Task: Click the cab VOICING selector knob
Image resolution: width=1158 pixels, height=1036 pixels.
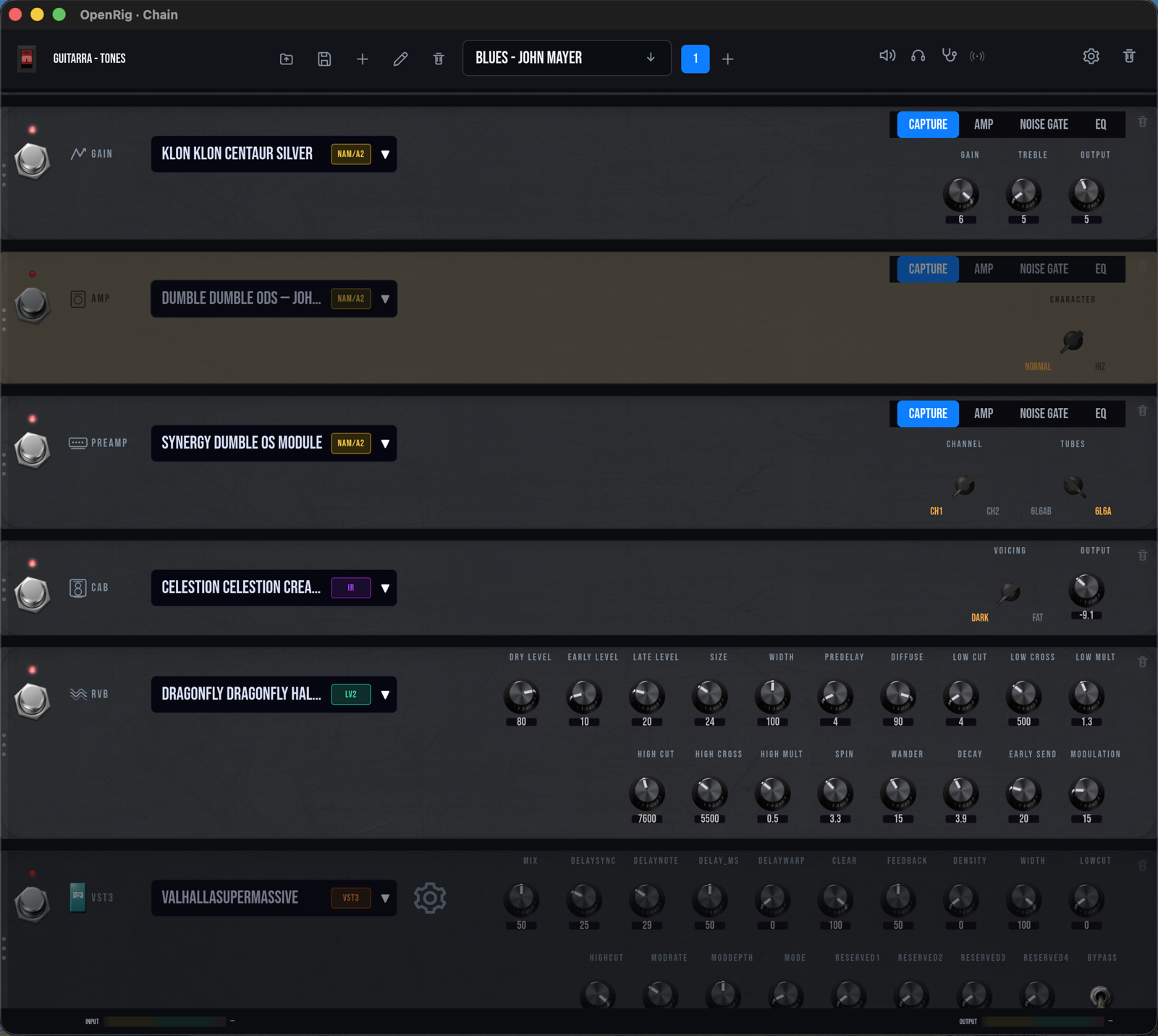Action: point(1010,593)
